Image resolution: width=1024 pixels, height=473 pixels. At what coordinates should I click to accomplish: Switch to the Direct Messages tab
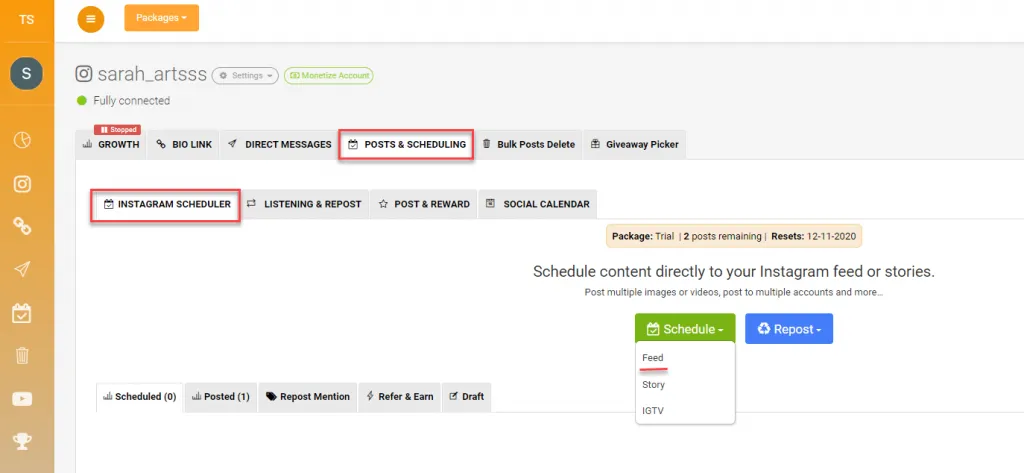pyautogui.click(x=280, y=145)
